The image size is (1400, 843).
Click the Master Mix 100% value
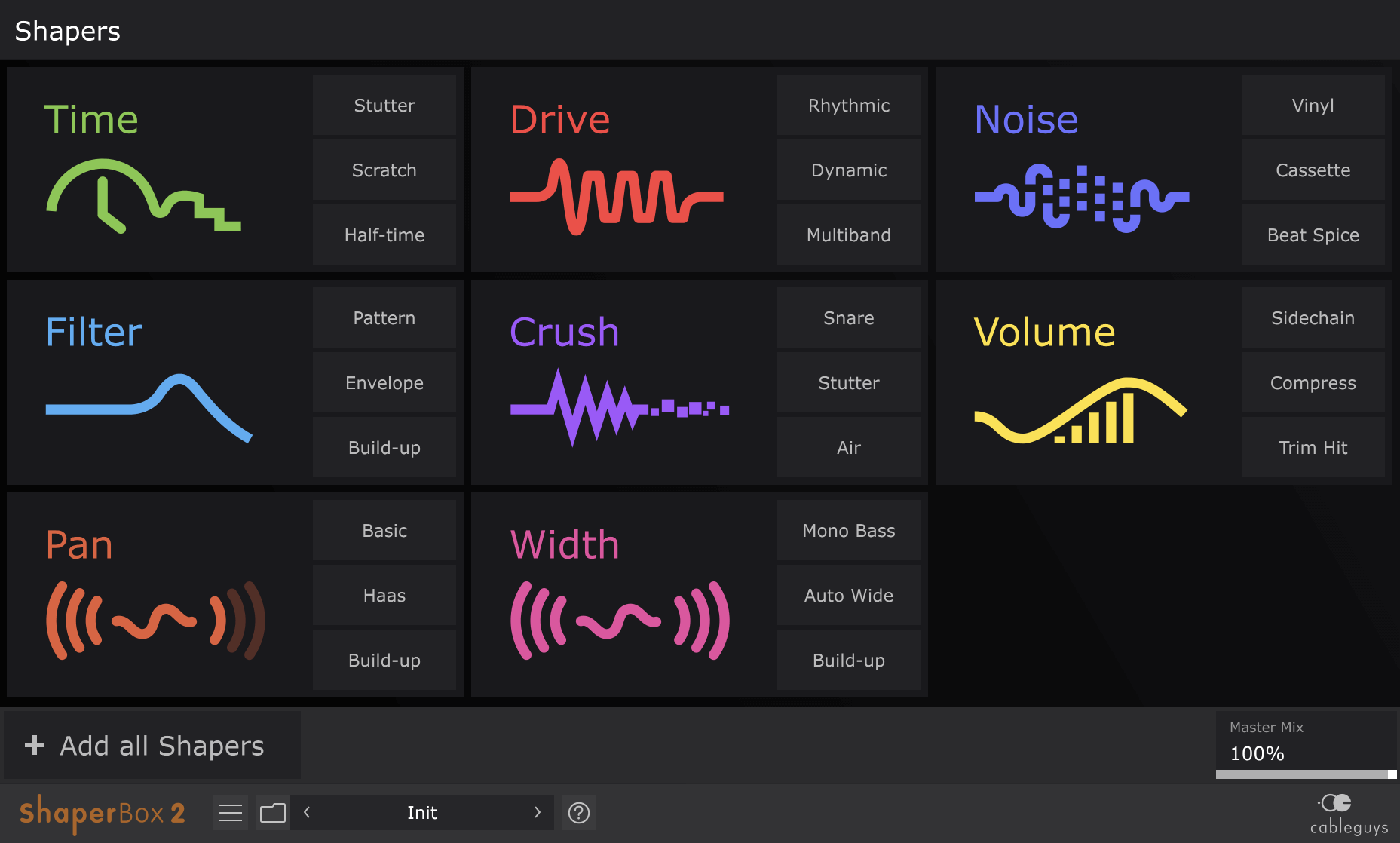(x=1257, y=753)
